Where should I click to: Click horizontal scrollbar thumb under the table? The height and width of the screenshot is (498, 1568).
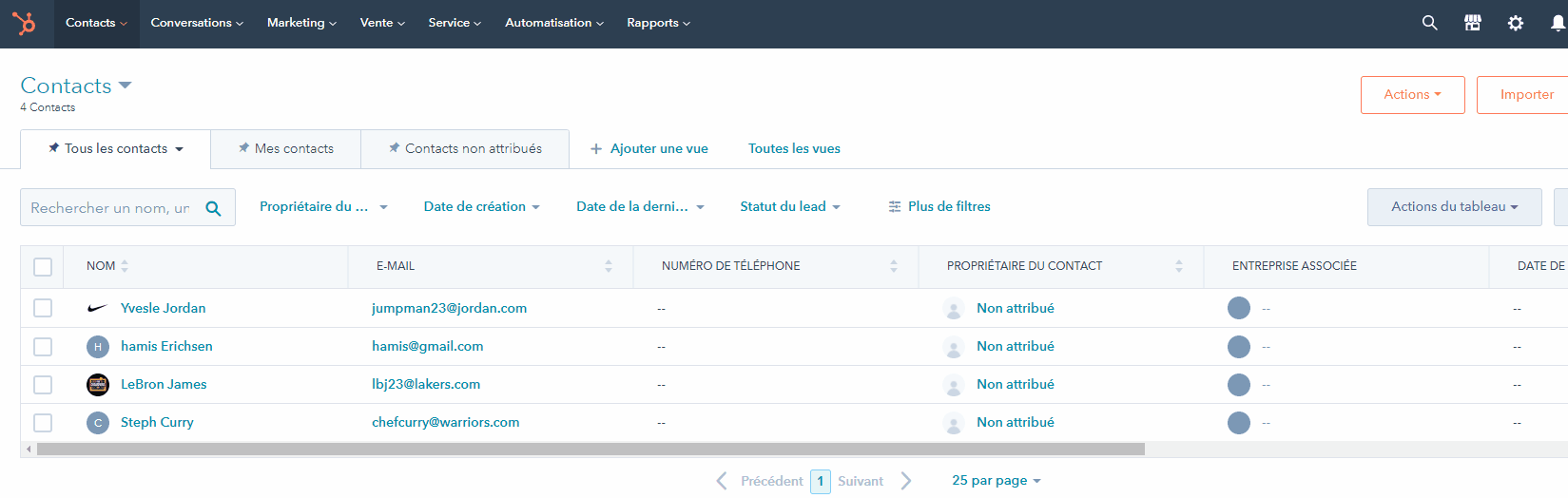tap(590, 450)
